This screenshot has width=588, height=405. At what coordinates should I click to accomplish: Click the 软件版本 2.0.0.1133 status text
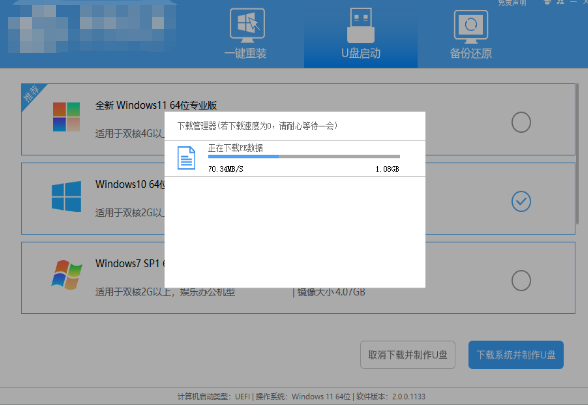(391, 397)
